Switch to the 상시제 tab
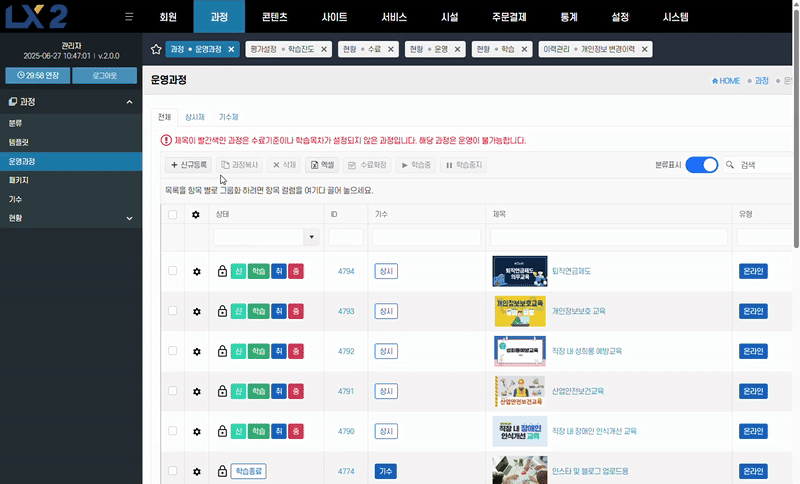This screenshot has height=484, width=800. click(194, 117)
